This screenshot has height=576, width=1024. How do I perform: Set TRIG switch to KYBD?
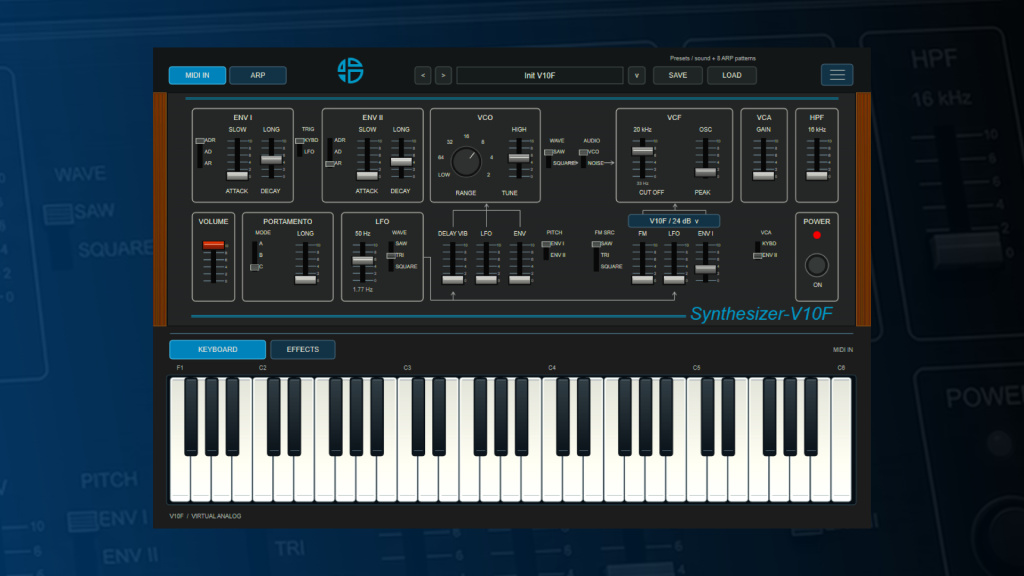click(300, 141)
